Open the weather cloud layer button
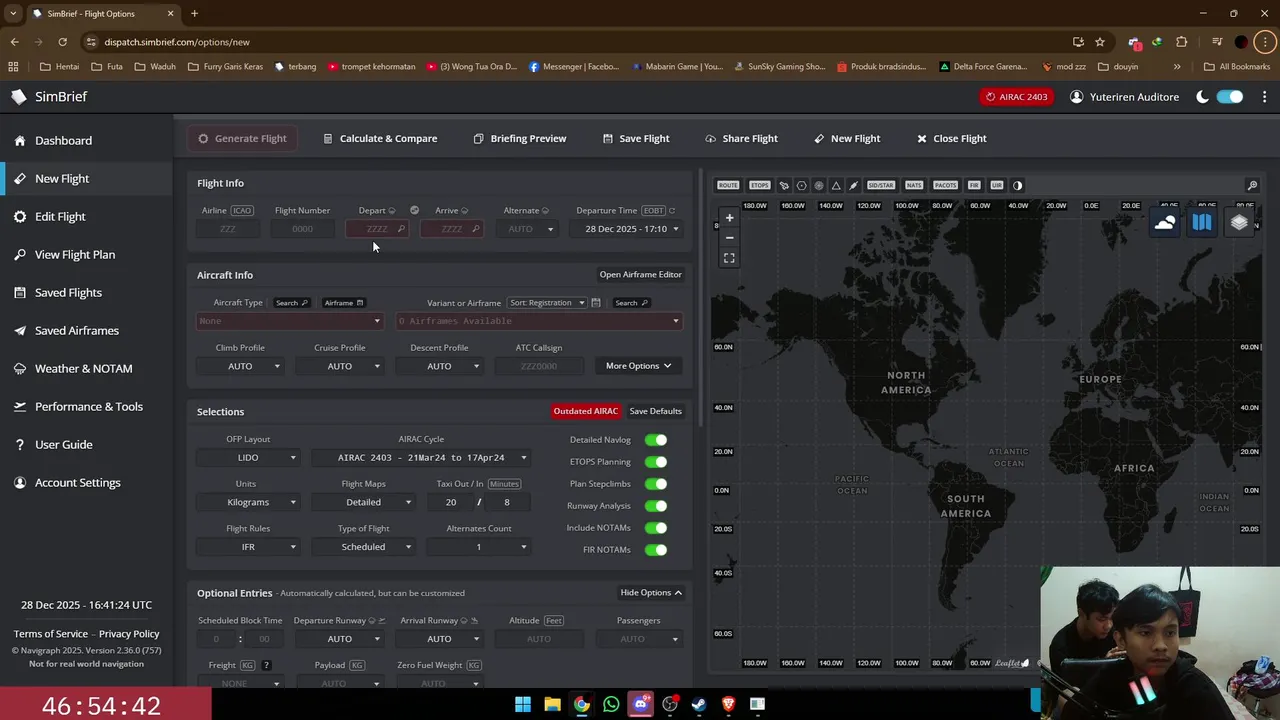The image size is (1280, 720). (x=1165, y=222)
